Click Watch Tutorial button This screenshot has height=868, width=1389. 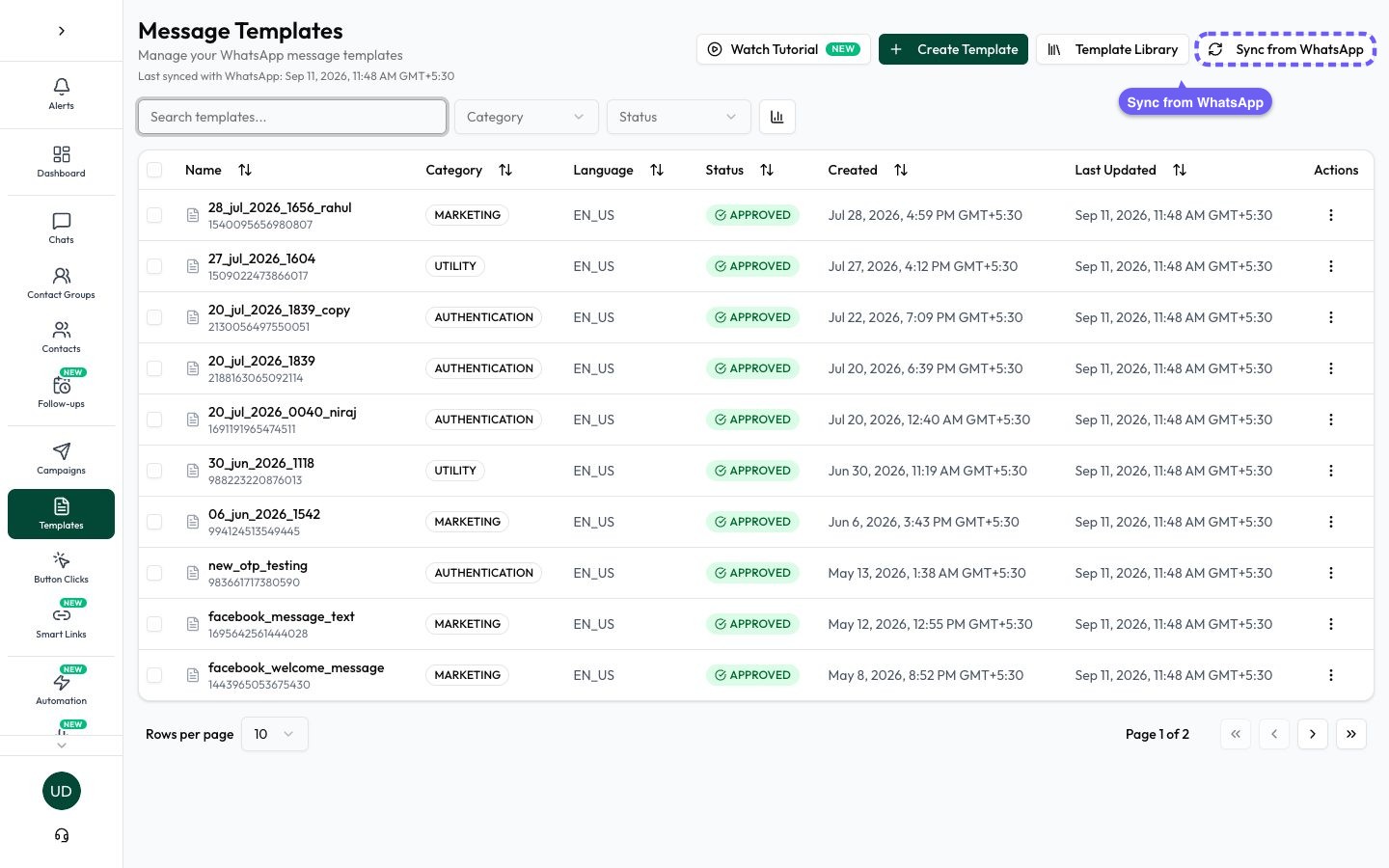click(x=783, y=49)
